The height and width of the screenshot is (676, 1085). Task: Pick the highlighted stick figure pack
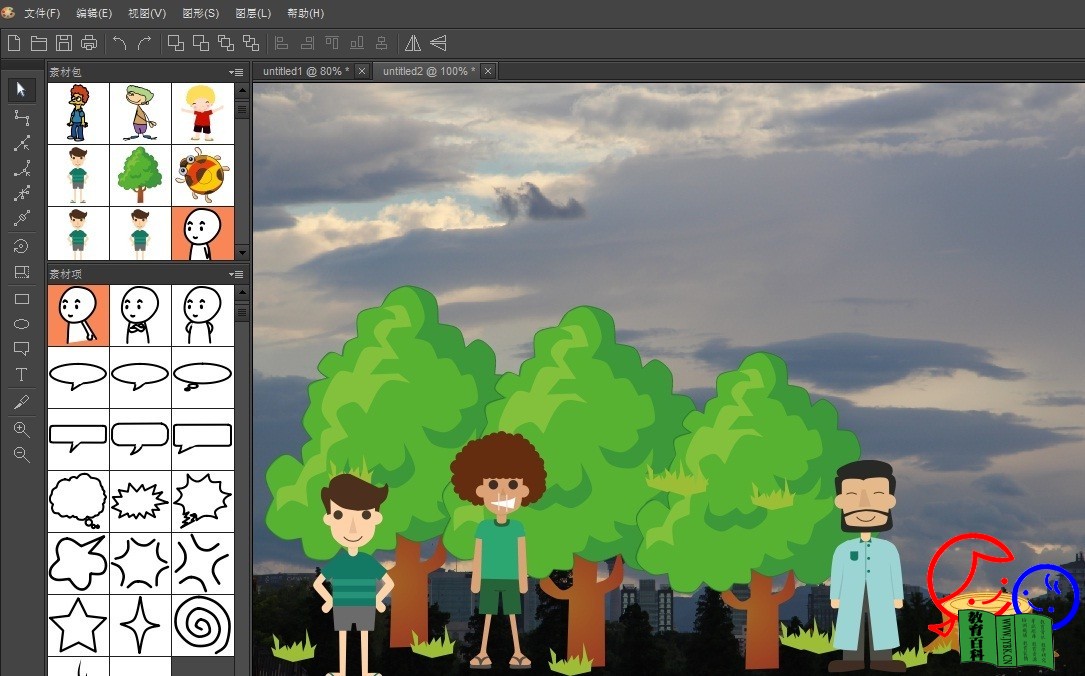203,233
